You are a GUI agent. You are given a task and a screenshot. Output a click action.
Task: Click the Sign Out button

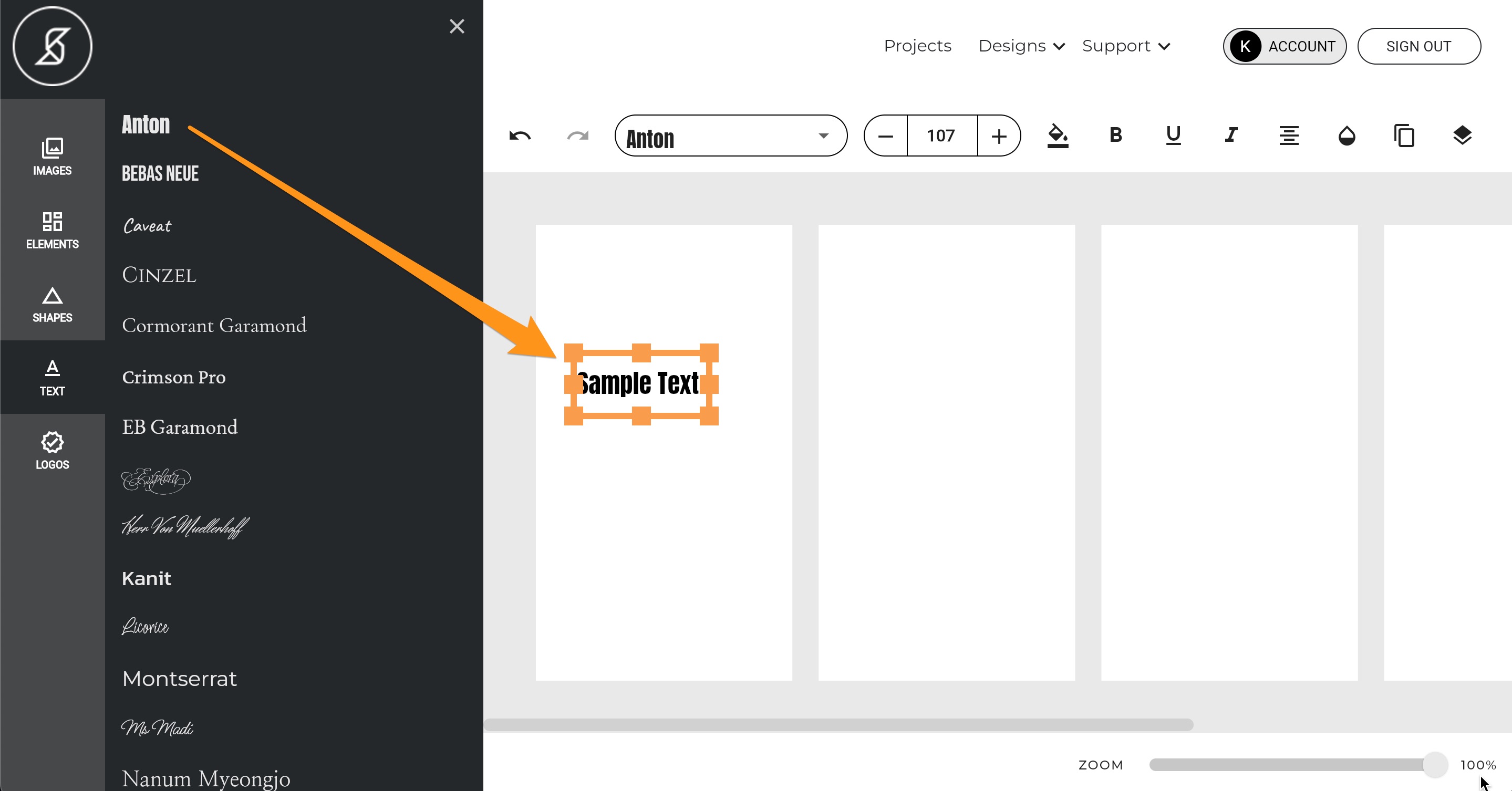1418,46
